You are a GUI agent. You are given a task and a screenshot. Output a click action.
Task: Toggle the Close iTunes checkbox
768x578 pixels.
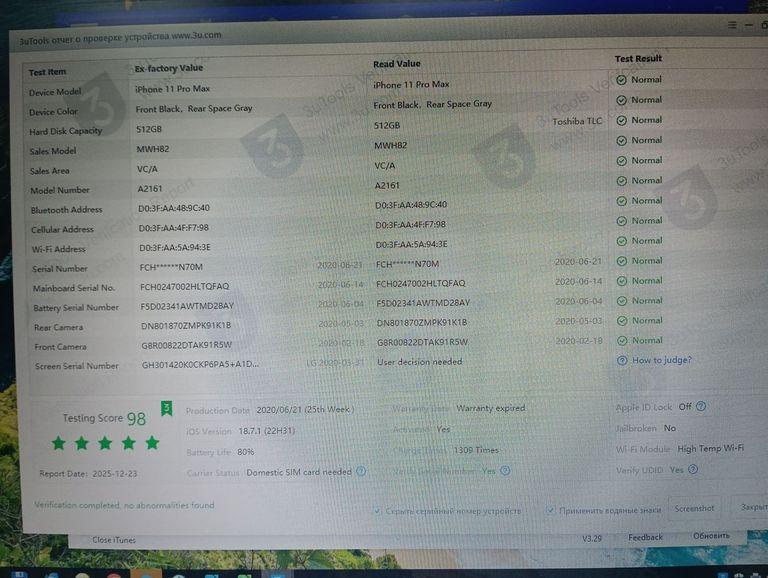coord(84,540)
